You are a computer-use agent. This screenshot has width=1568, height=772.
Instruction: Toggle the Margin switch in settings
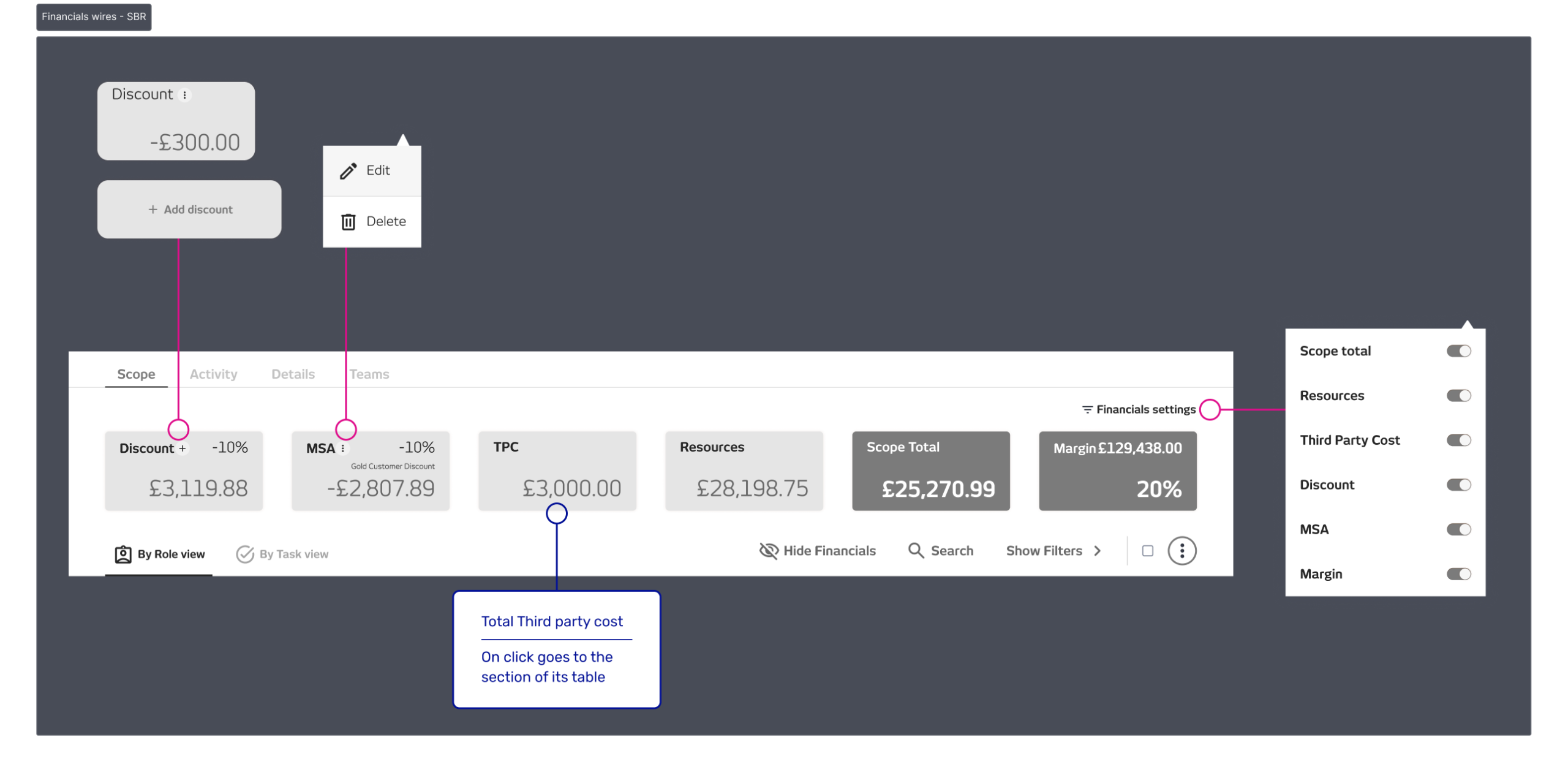tap(1459, 575)
